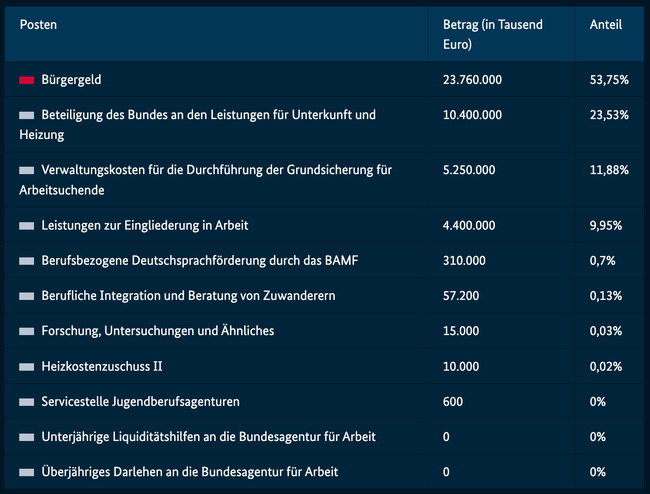Click the swatch next to Forschung, Untersuchungen

pos(27,331)
